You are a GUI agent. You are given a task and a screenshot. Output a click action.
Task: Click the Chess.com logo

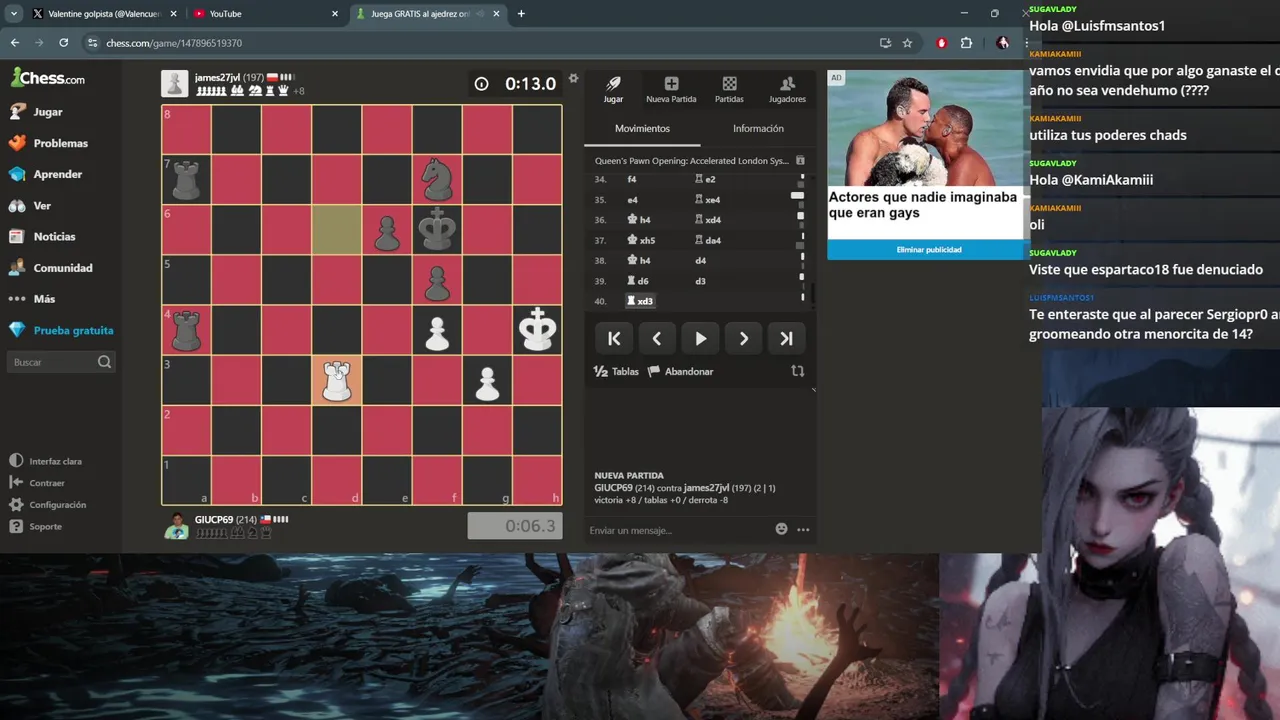[48, 77]
